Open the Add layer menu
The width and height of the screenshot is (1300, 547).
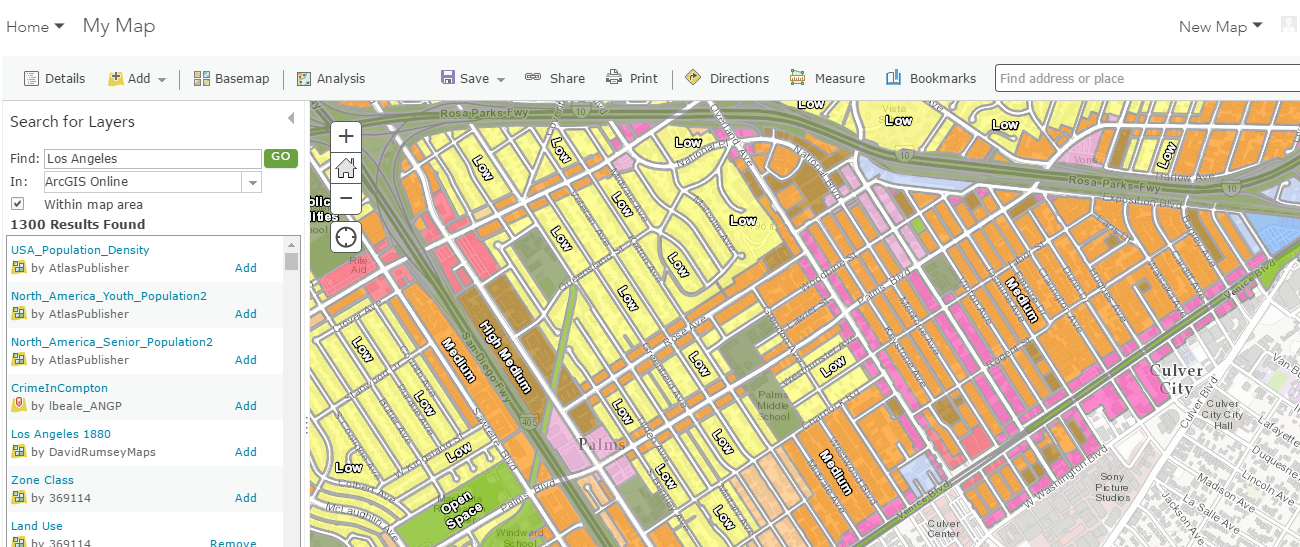click(x=137, y=78)
